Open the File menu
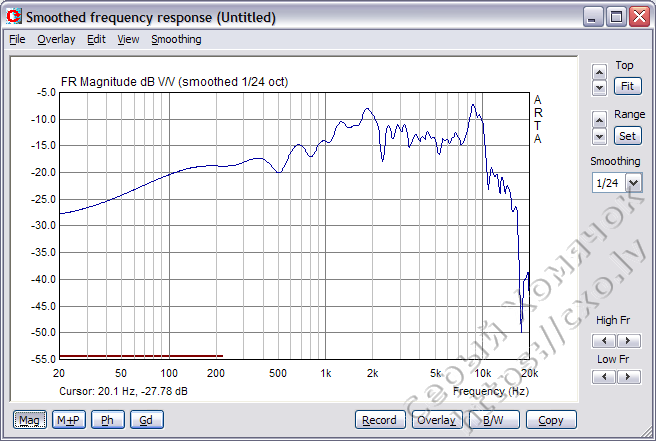This screenshot has width=656, height=441. tap(17, 39)
